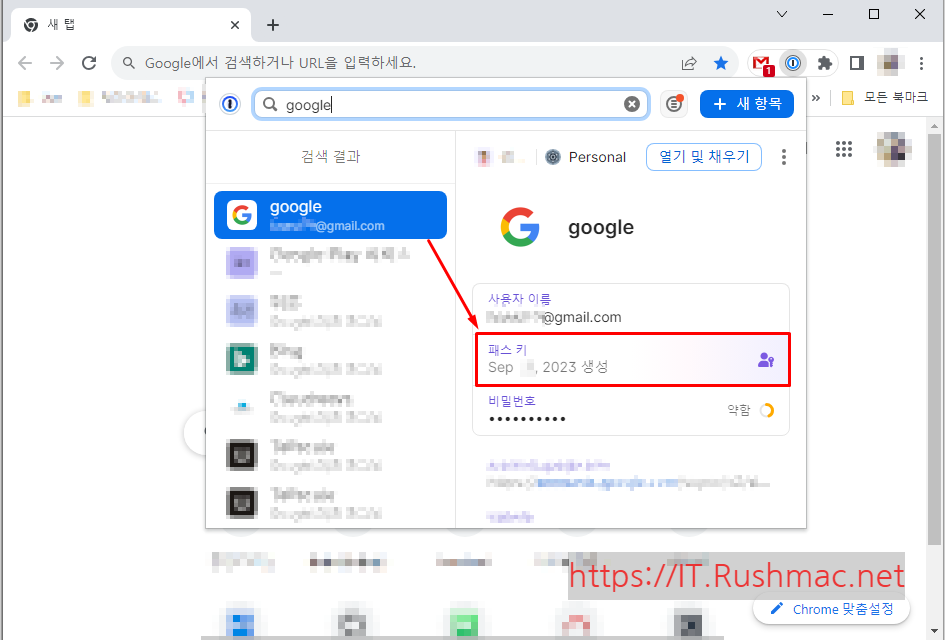Select the highlighted google entry in results

click(330, 214)
